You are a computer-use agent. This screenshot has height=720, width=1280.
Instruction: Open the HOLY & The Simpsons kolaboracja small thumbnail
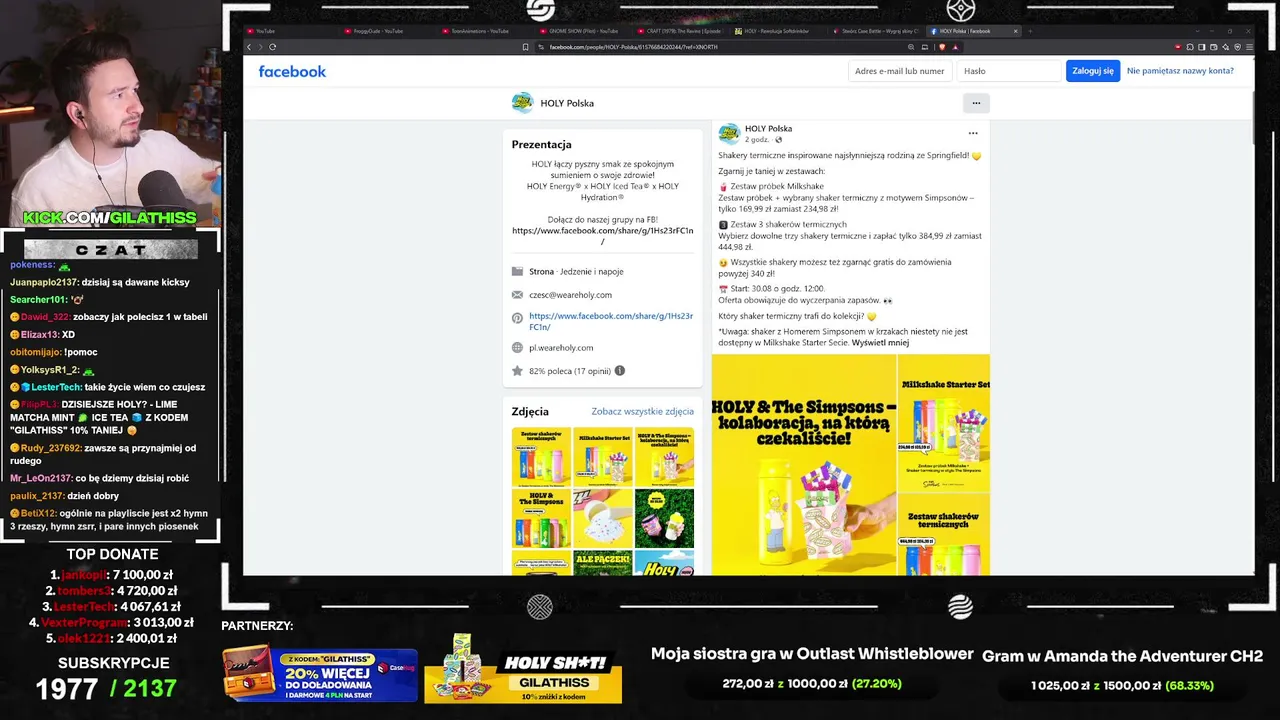tap(665, 457)
